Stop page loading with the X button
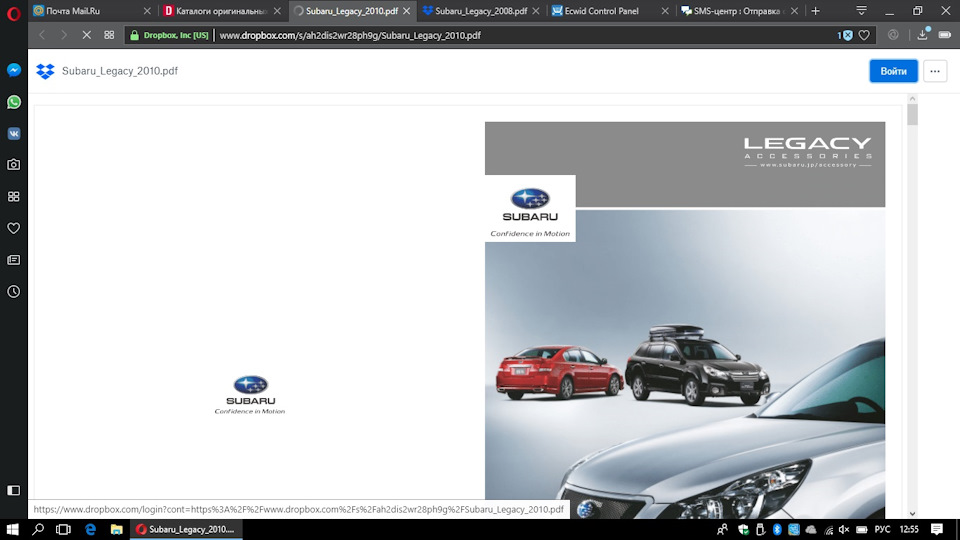This screenshot has height=540, width=960. 86,35
